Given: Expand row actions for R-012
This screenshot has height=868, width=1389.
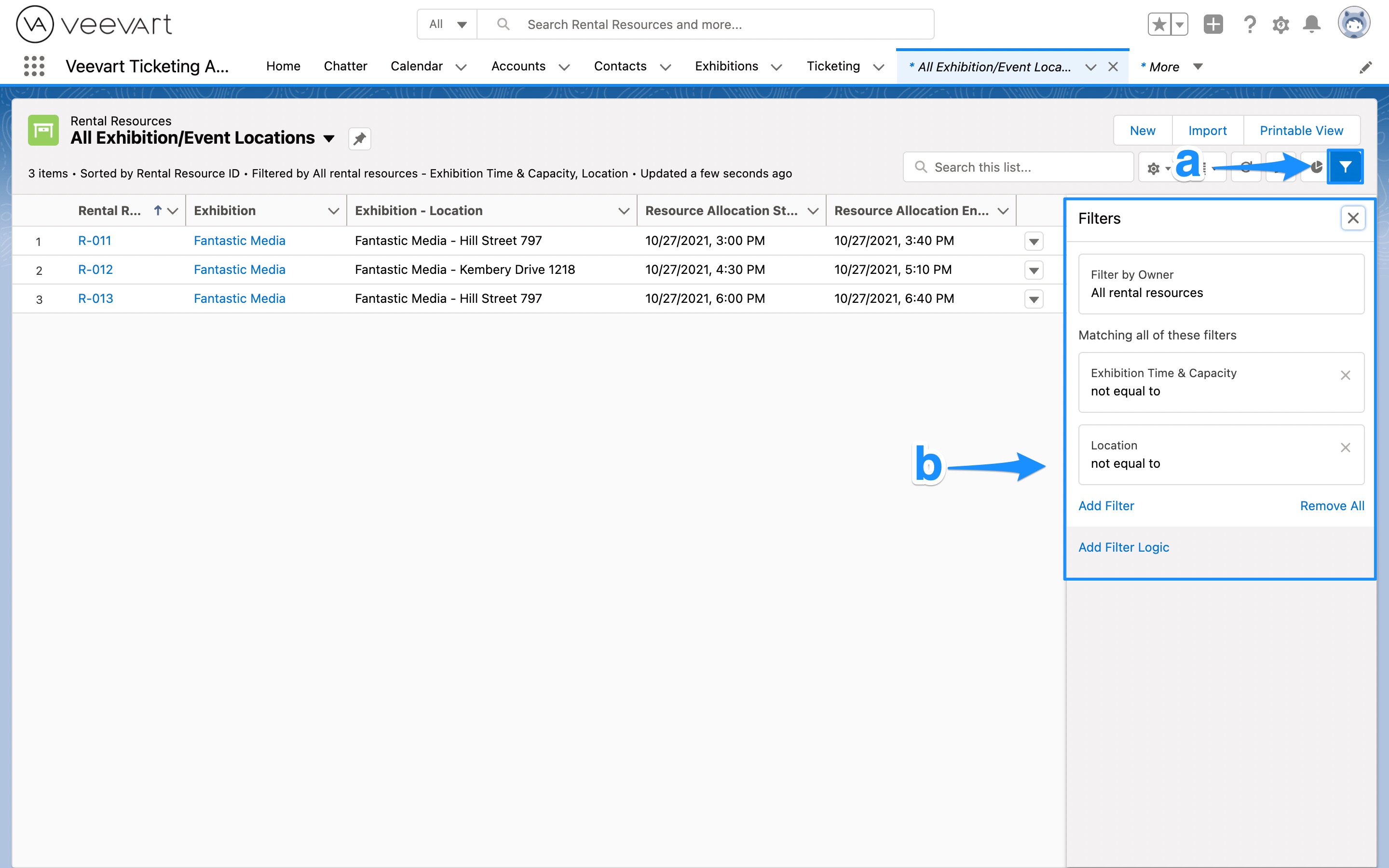Looking at the screenshot, I should coord(1033,270).
